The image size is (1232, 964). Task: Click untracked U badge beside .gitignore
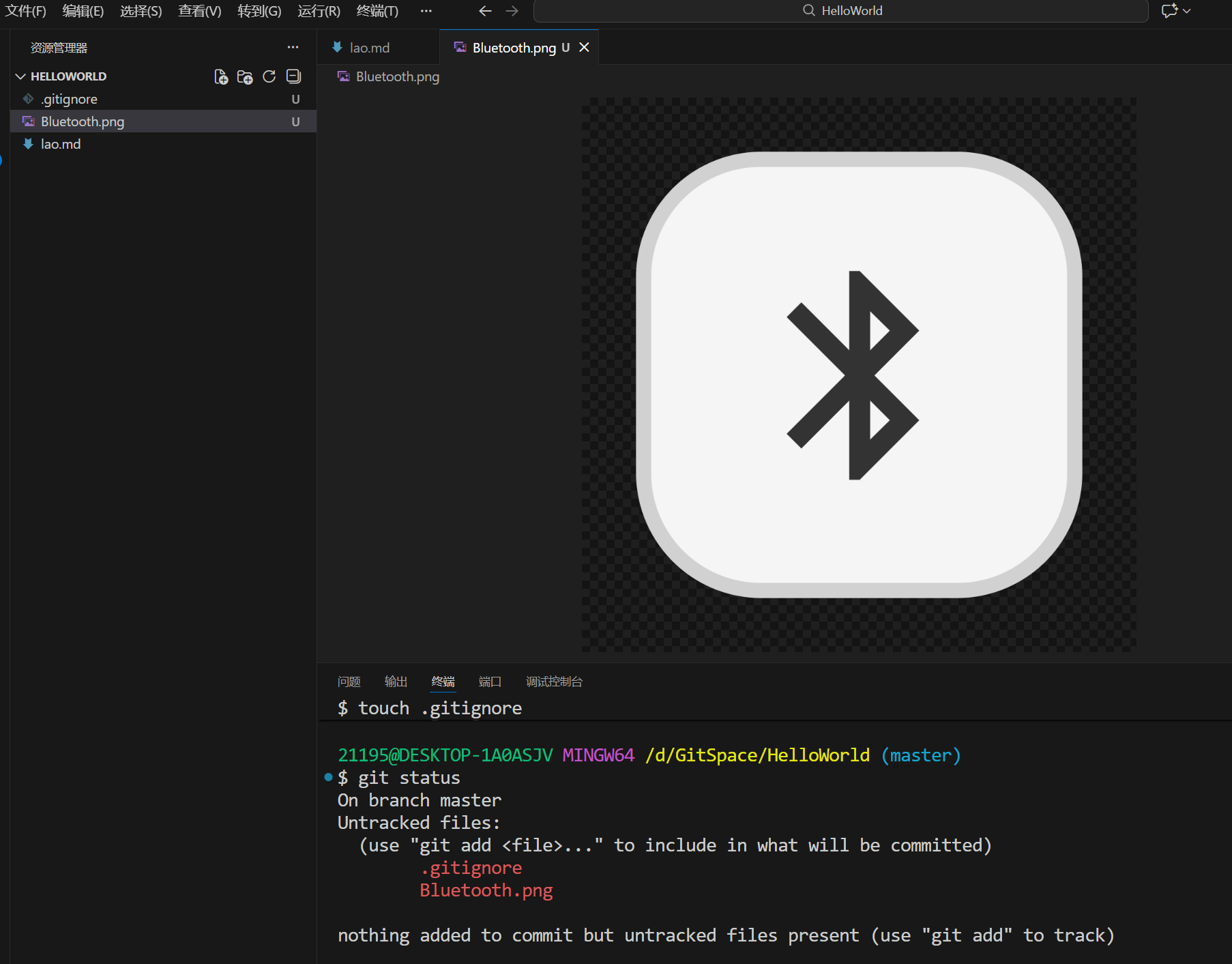pyautogui.click(x=296, y=100)
